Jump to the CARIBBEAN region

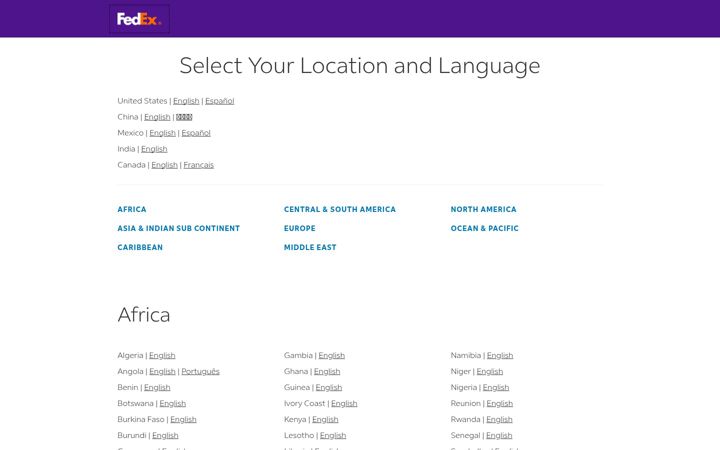click(140, 248)
